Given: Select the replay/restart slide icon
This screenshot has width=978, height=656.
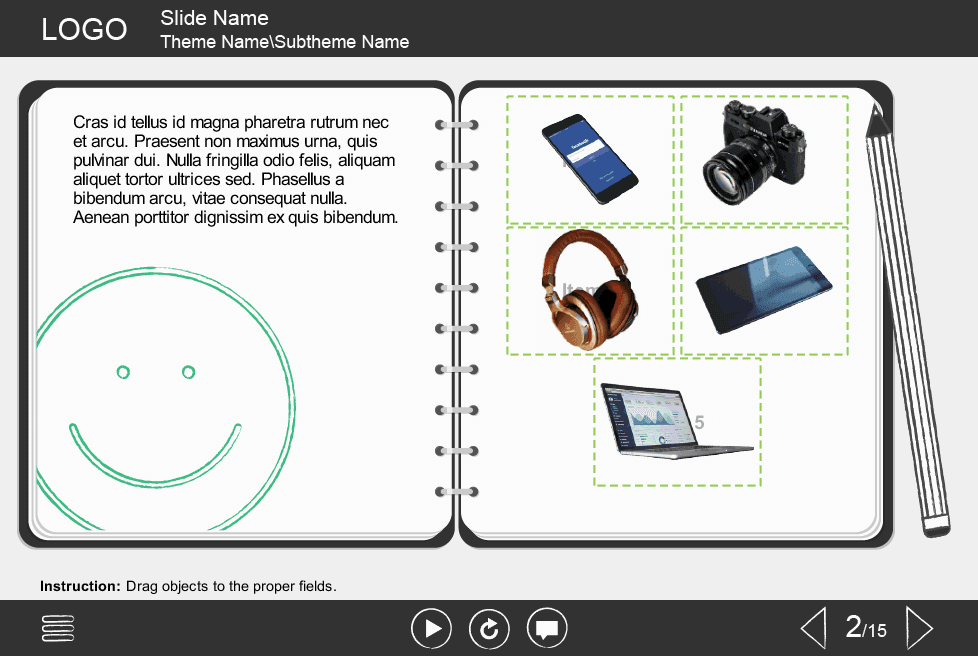Looking at the screenshot, I should 488,627.
